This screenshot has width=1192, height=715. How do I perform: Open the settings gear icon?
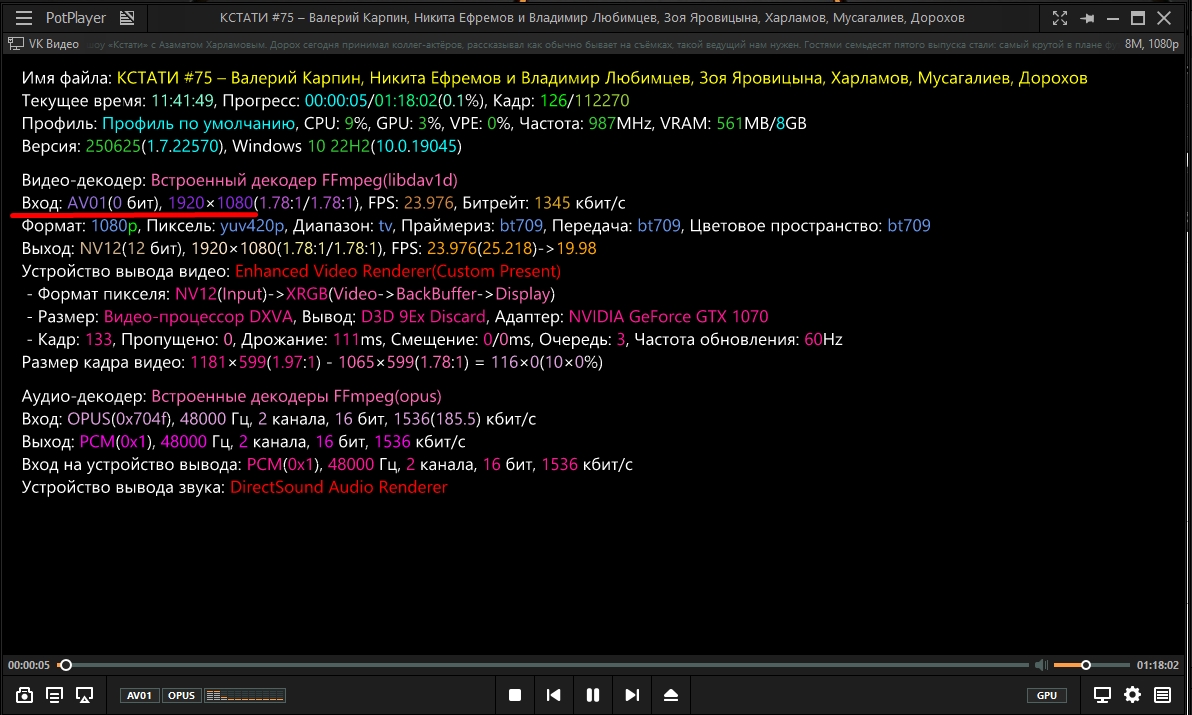[1132, 695]
